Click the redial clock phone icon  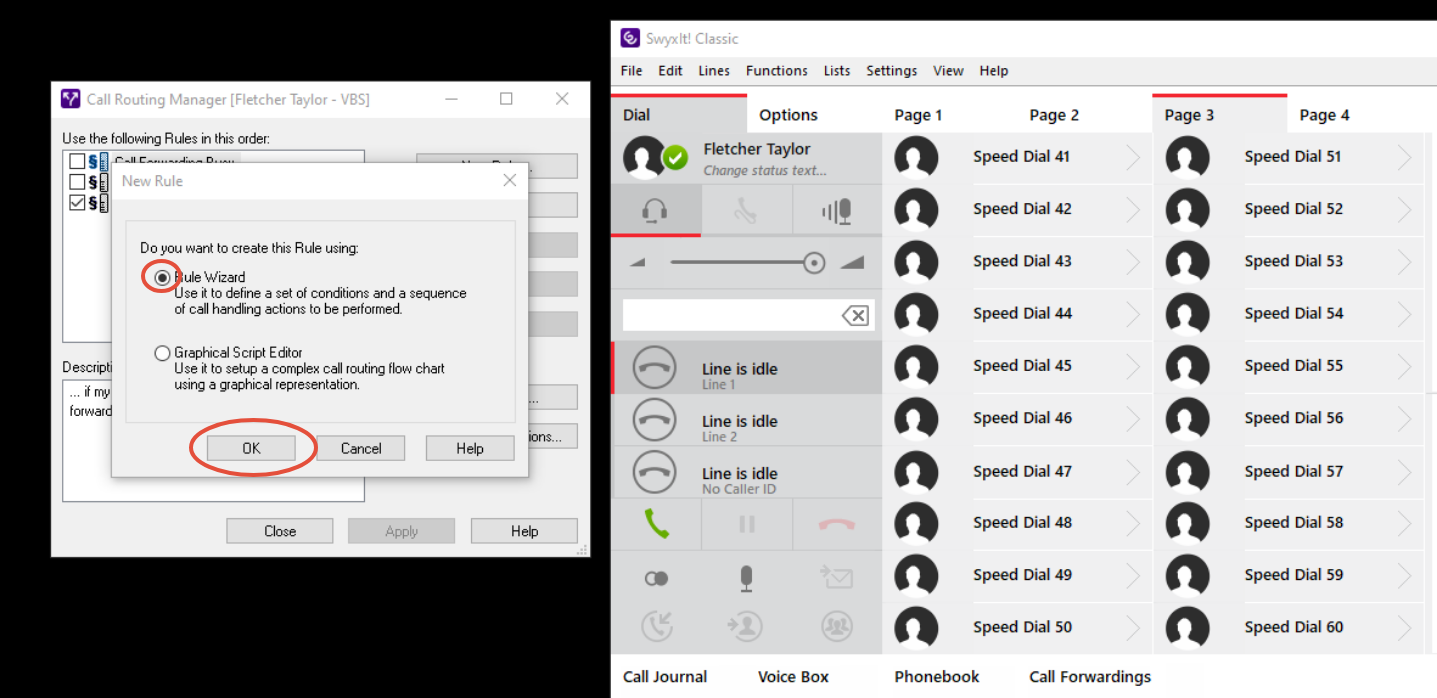point(656,626)
